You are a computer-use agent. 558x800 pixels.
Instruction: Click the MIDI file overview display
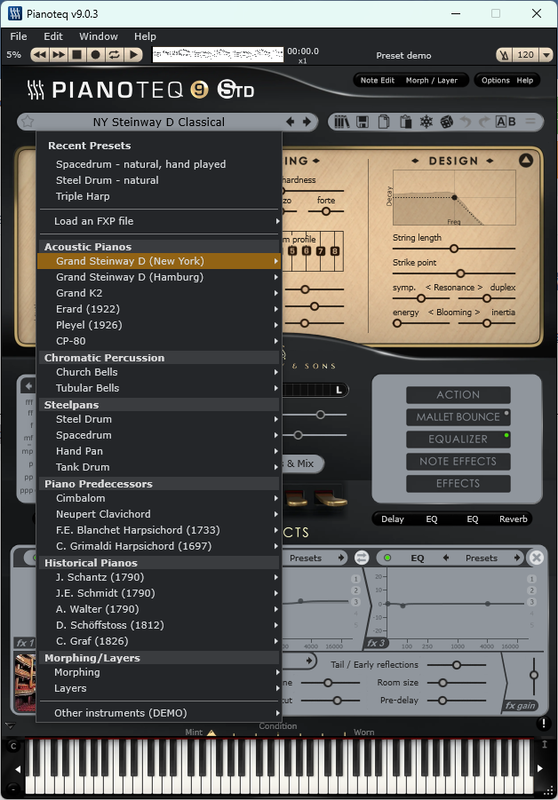coord(218,54)
